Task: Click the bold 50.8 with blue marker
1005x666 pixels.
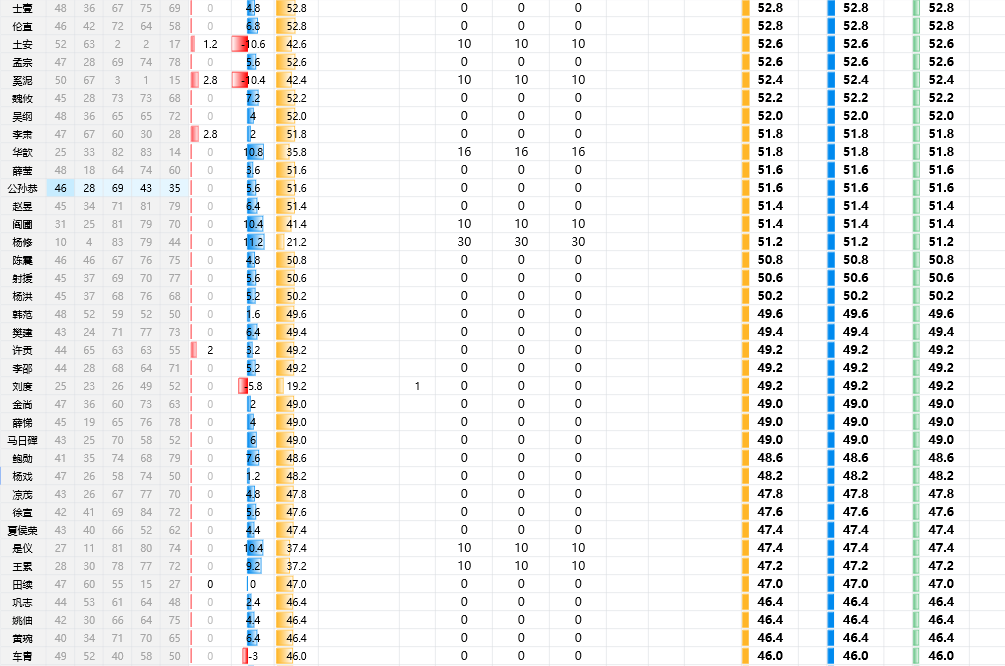Action: point(856,260)
